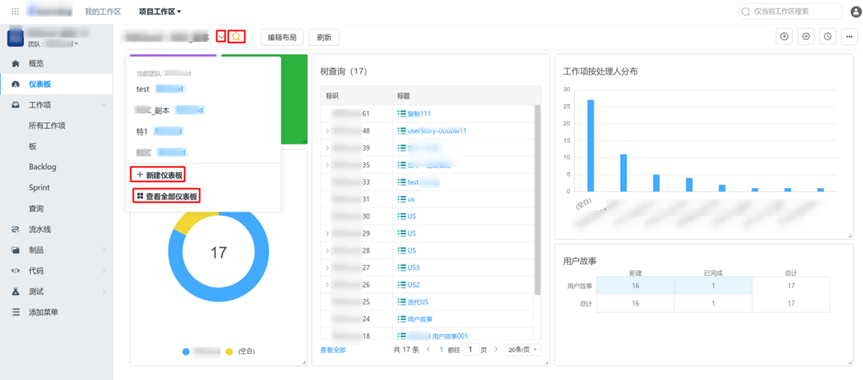Click the 编辑布局 button
The height and width of the screenshot is (380, 863).
(282, 37)
